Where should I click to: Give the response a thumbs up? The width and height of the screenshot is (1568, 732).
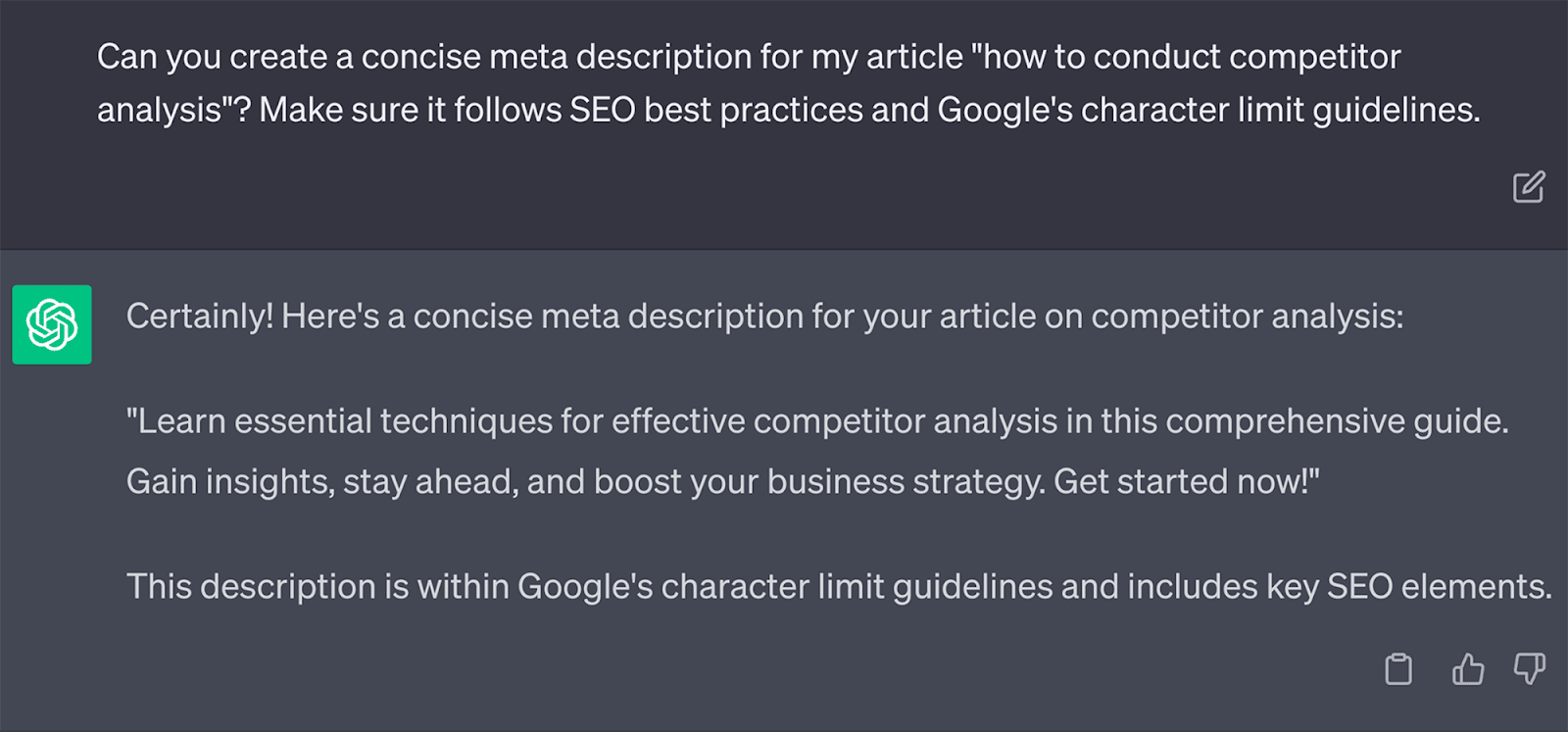[1467, 669]
